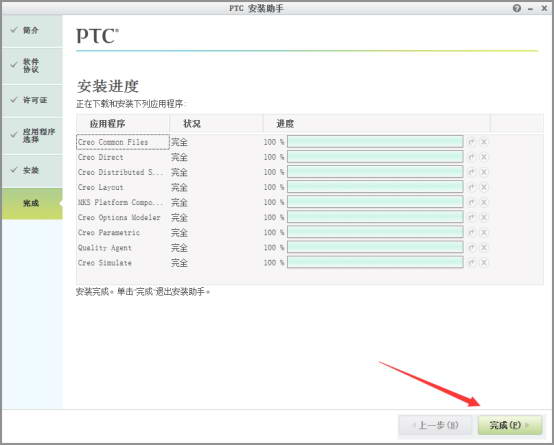
Task: Open the 应用程序选择 sidebar step
Action: click(x=32, y=135)
